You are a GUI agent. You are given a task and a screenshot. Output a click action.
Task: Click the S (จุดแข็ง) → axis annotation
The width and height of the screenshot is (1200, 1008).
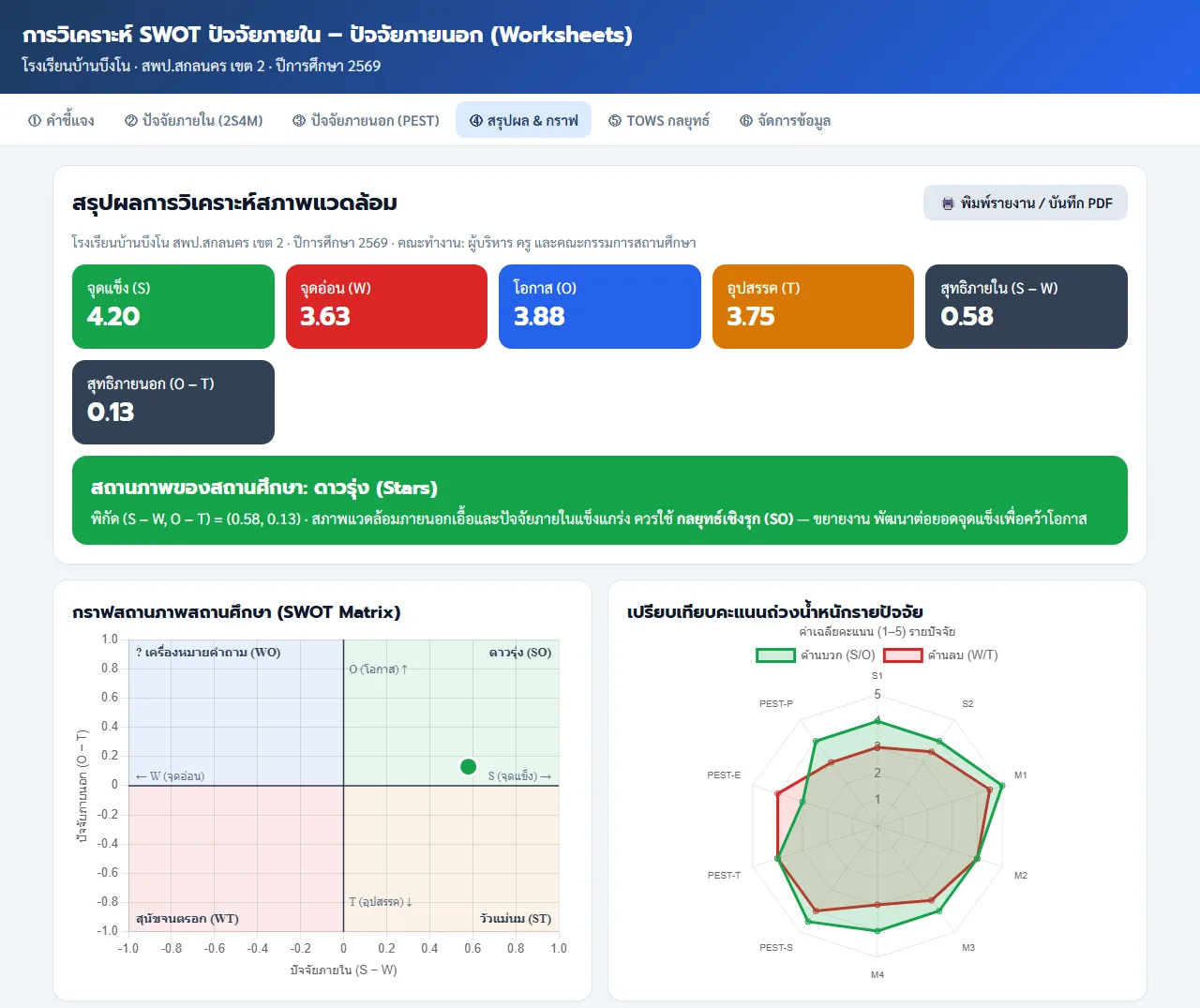pyautogui.click(x=519, y=776)
